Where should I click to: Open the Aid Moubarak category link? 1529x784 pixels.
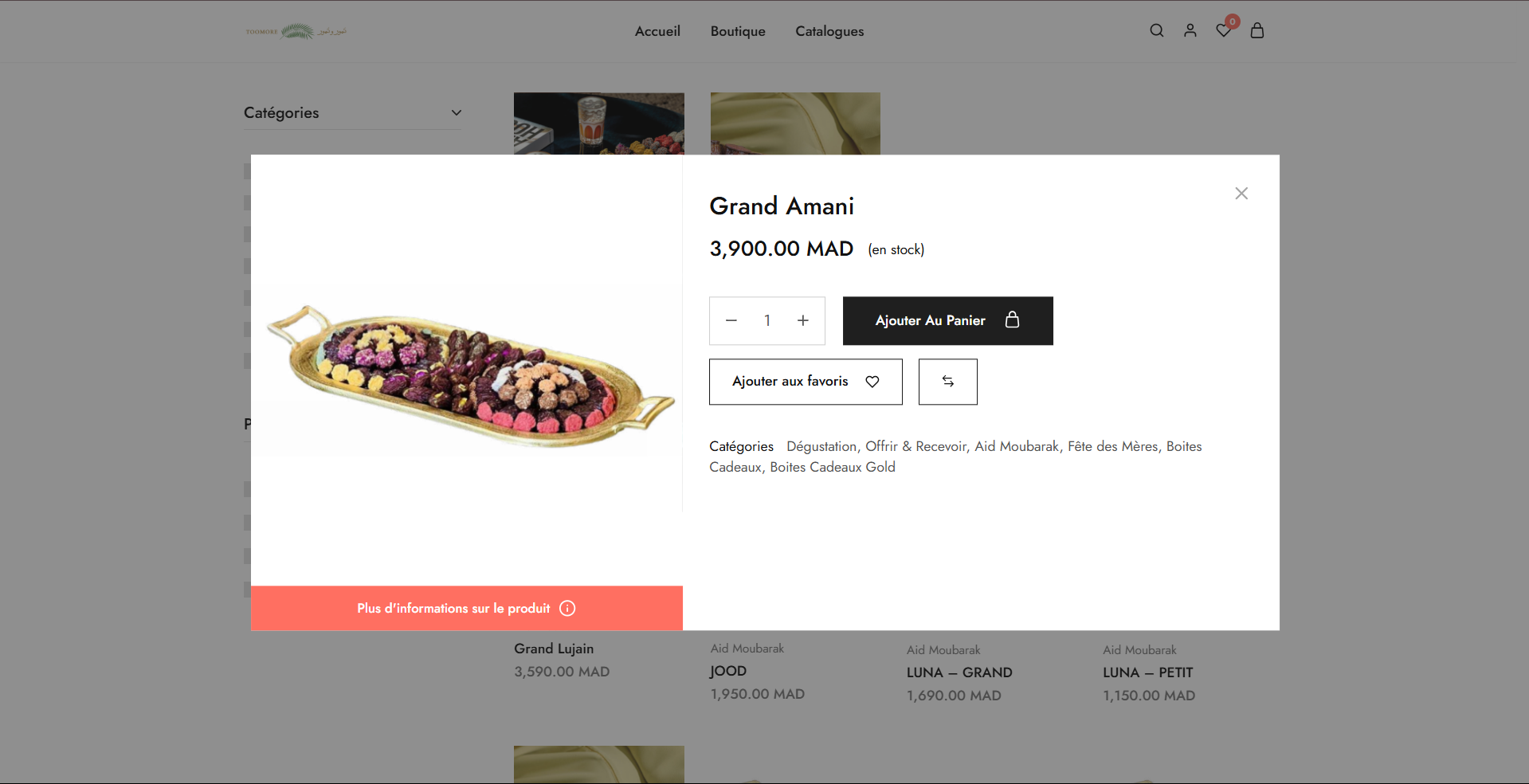tap(1017, 447)
